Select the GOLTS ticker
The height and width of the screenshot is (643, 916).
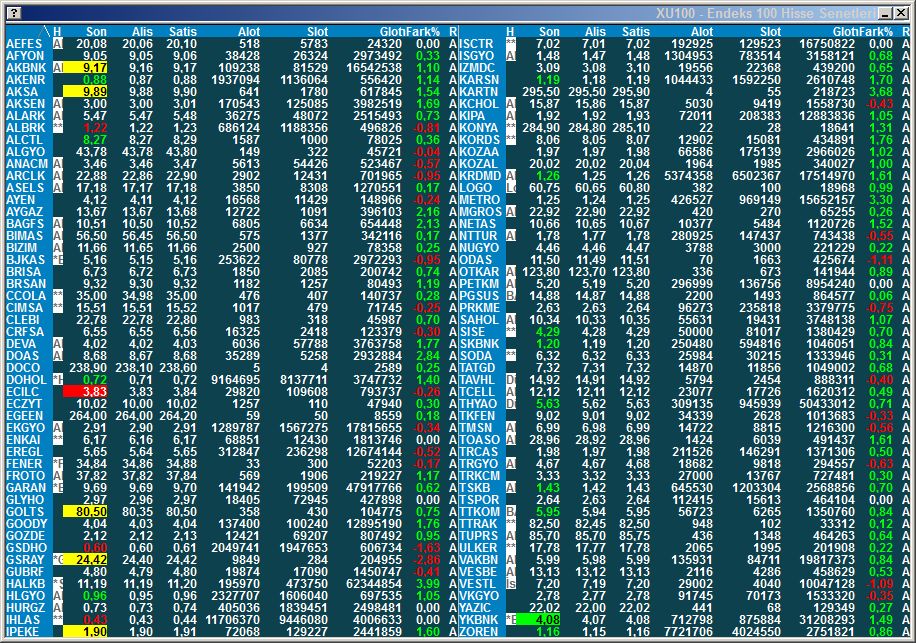click(25, 512)
